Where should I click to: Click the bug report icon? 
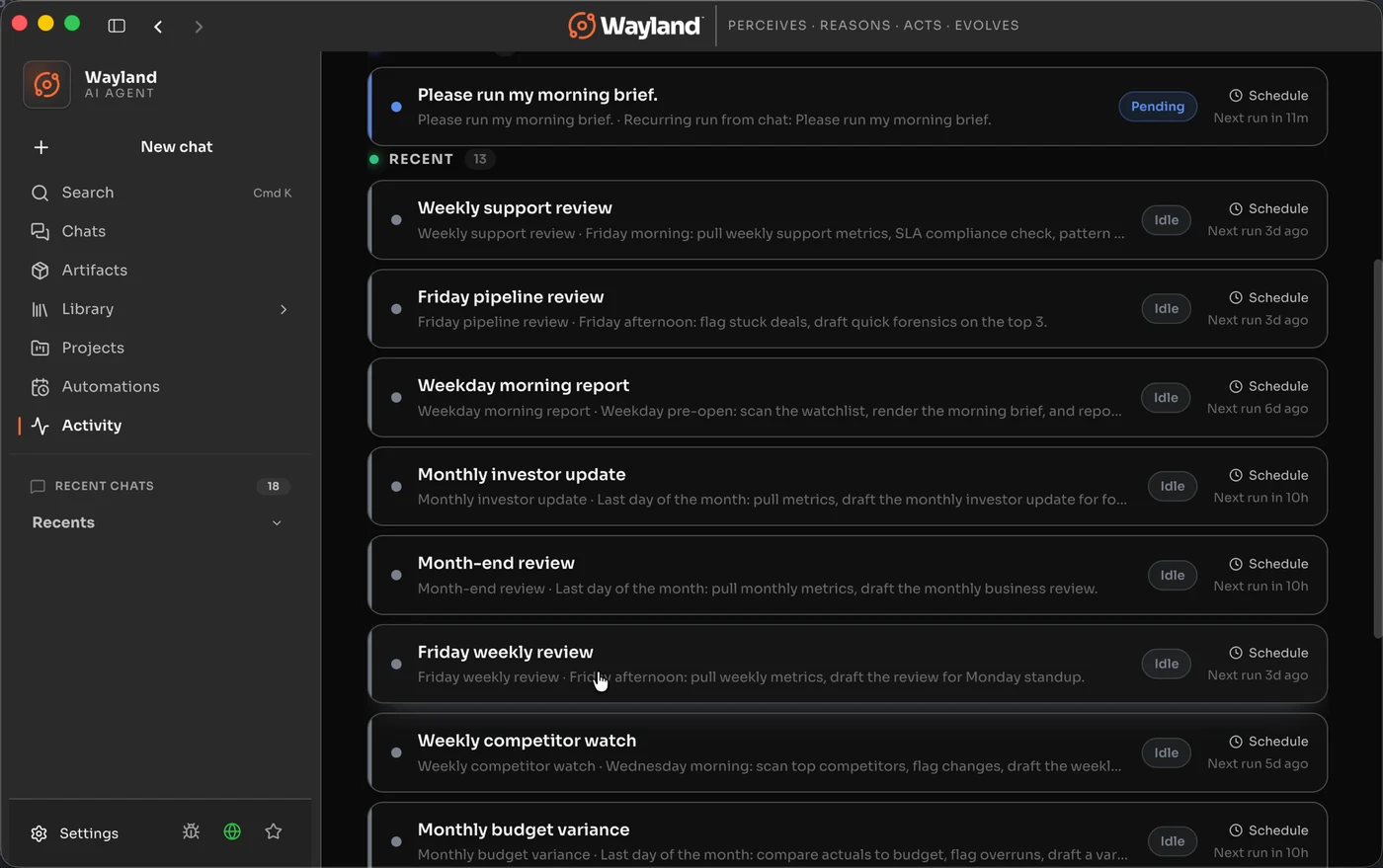[191, 831]
